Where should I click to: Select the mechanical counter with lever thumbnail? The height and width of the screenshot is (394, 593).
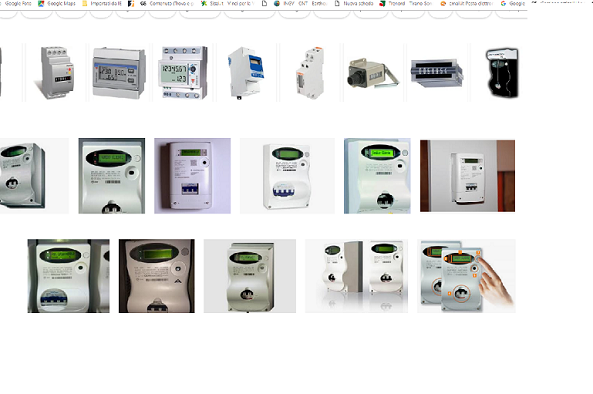(x=374, y=72)
